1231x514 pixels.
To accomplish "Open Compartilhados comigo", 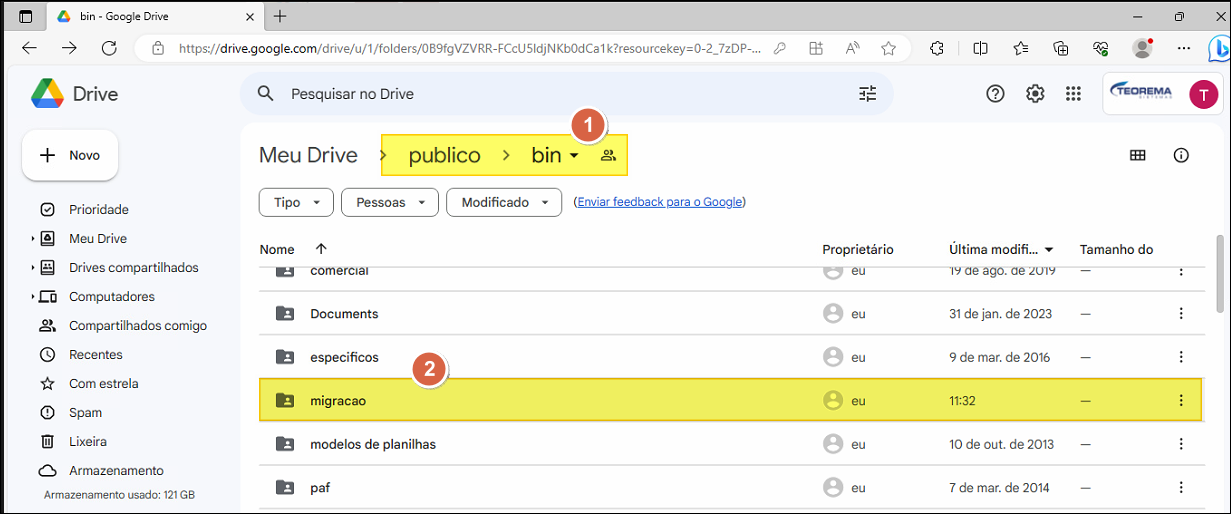I will coord(137,326).
